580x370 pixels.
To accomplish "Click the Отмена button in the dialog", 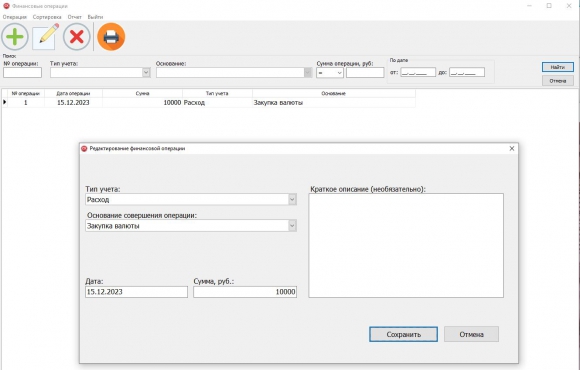I will pos(471,334).
